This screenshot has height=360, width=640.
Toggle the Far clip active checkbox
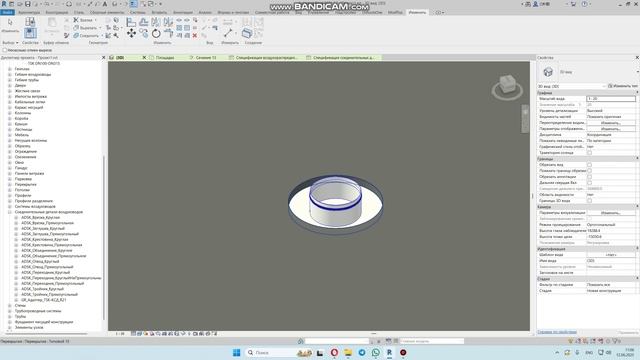[x=589, y=182]
